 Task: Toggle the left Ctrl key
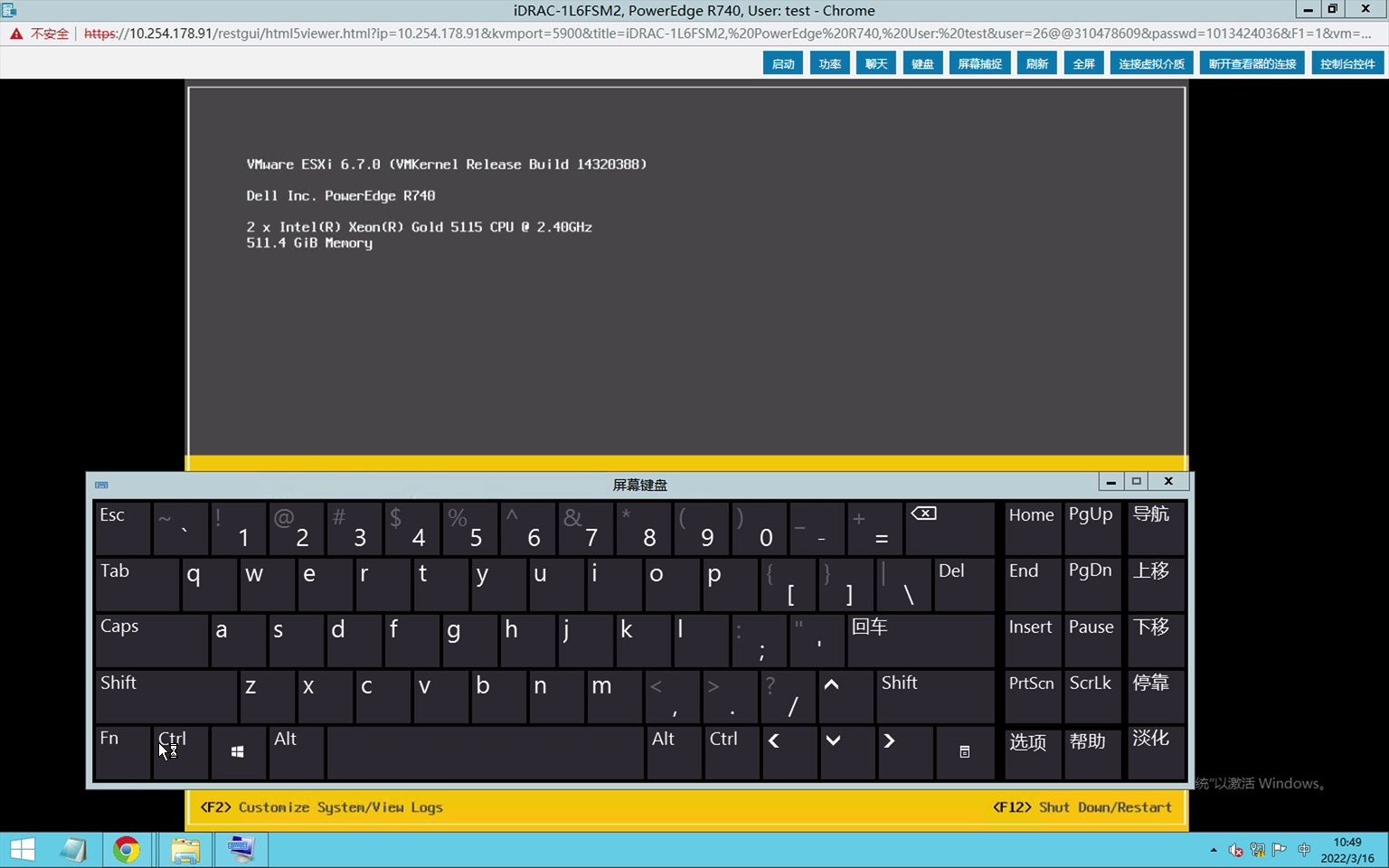coord(180,752)
